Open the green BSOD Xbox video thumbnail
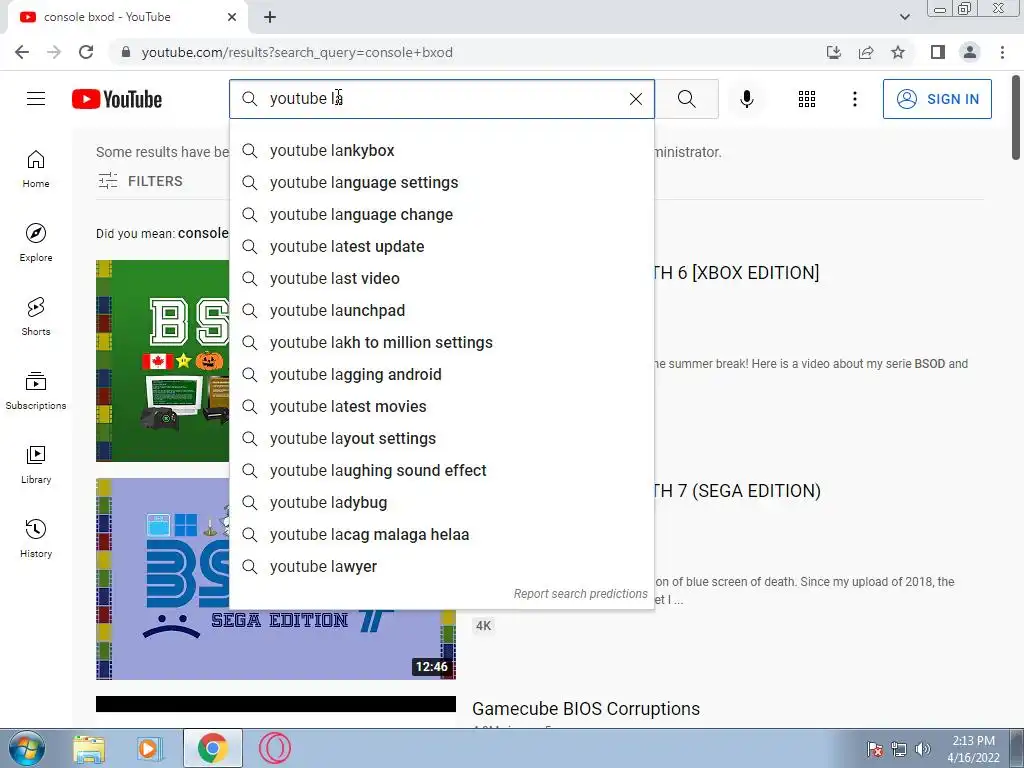 coord(163,360)
